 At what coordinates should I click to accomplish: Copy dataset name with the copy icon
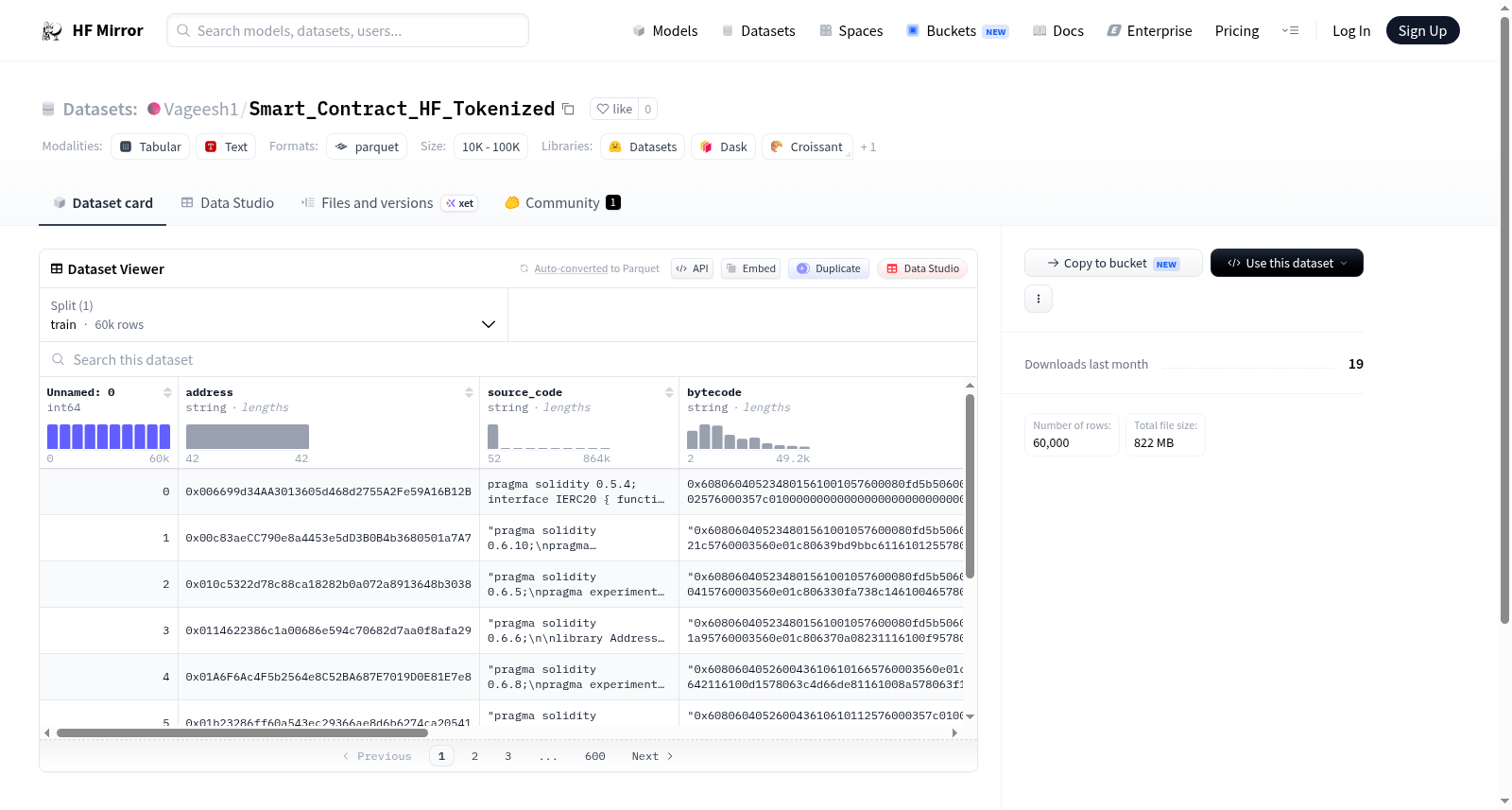pyautogui.click(x=568, y=109)
